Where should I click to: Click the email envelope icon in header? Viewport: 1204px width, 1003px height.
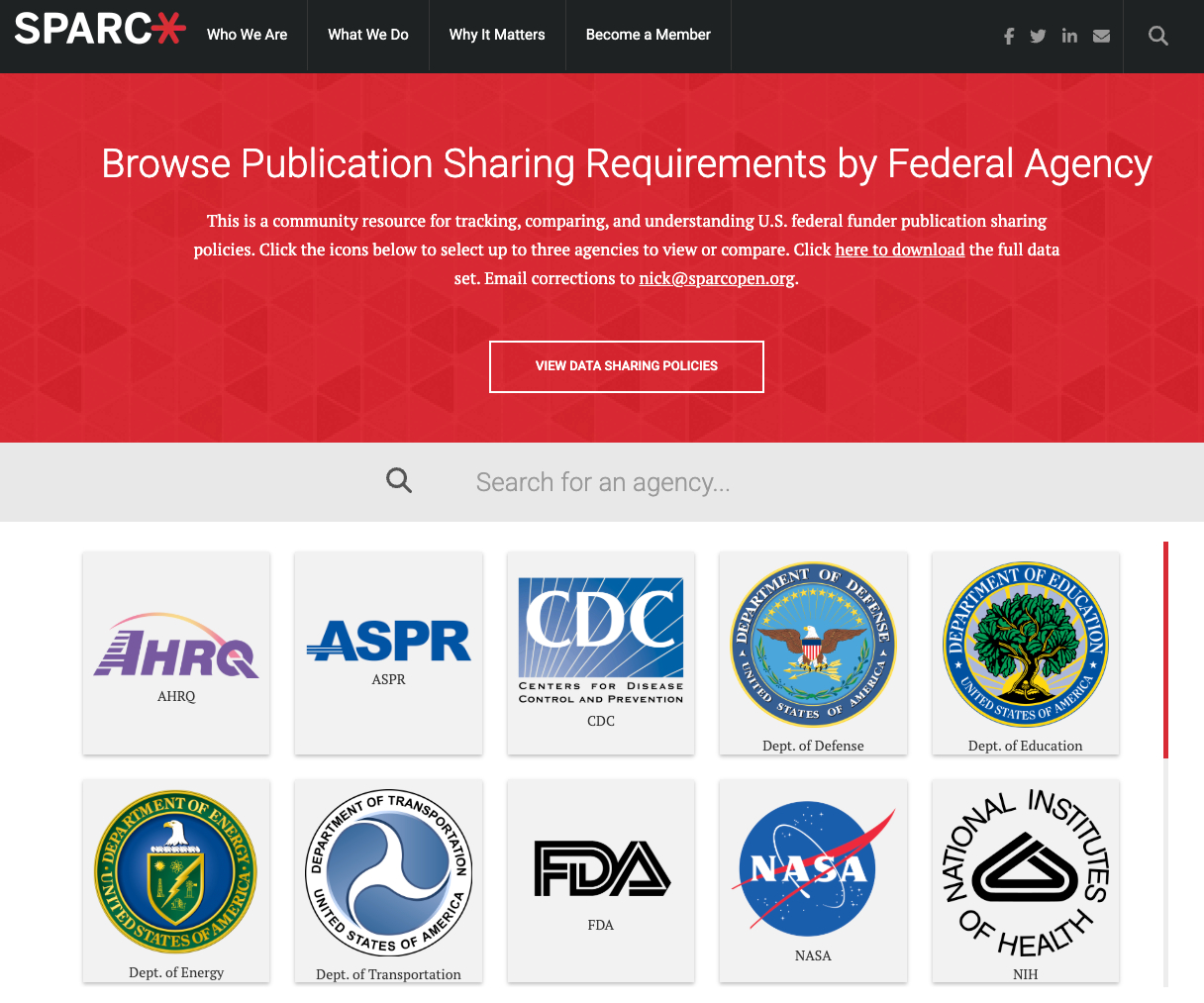[x=1101, y=37]
